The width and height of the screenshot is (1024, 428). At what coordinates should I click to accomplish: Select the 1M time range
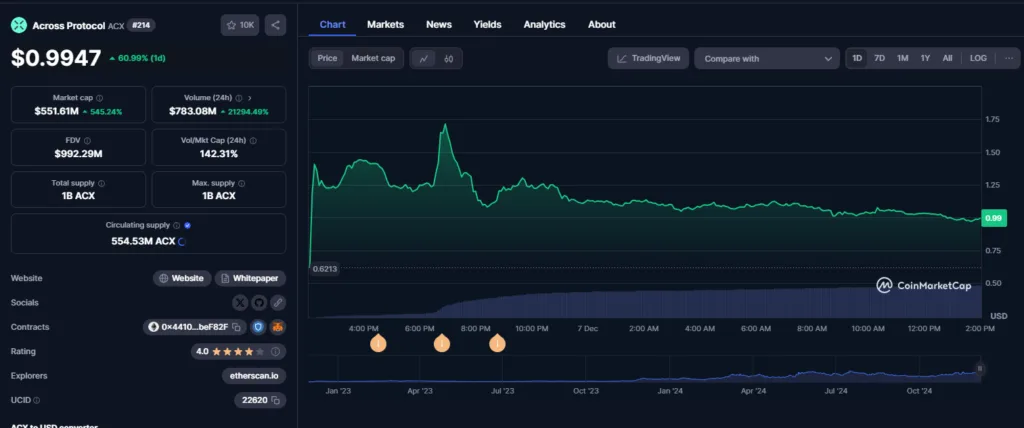tap(903, 58)
